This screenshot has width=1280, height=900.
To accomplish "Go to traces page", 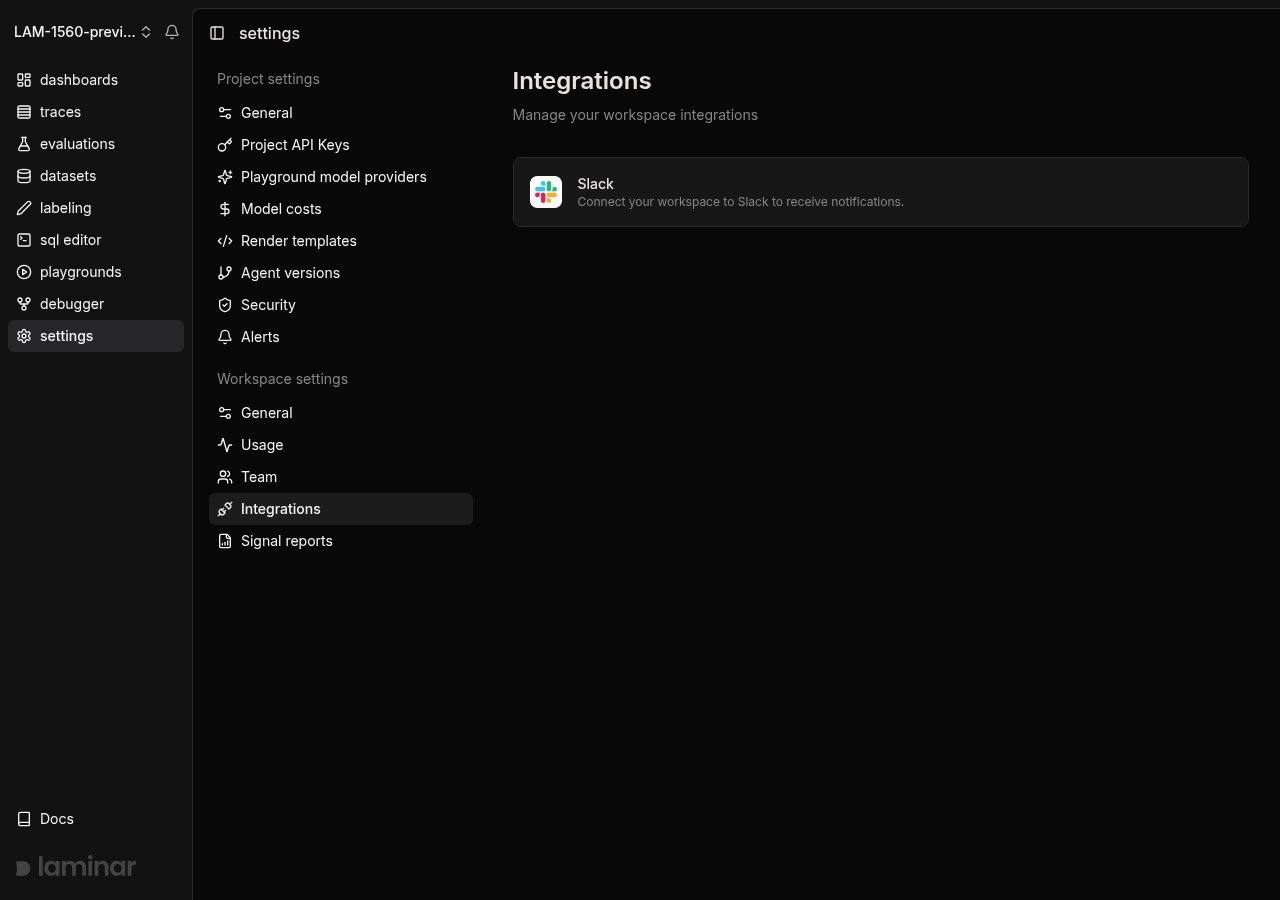I will [x=96, y=112].
